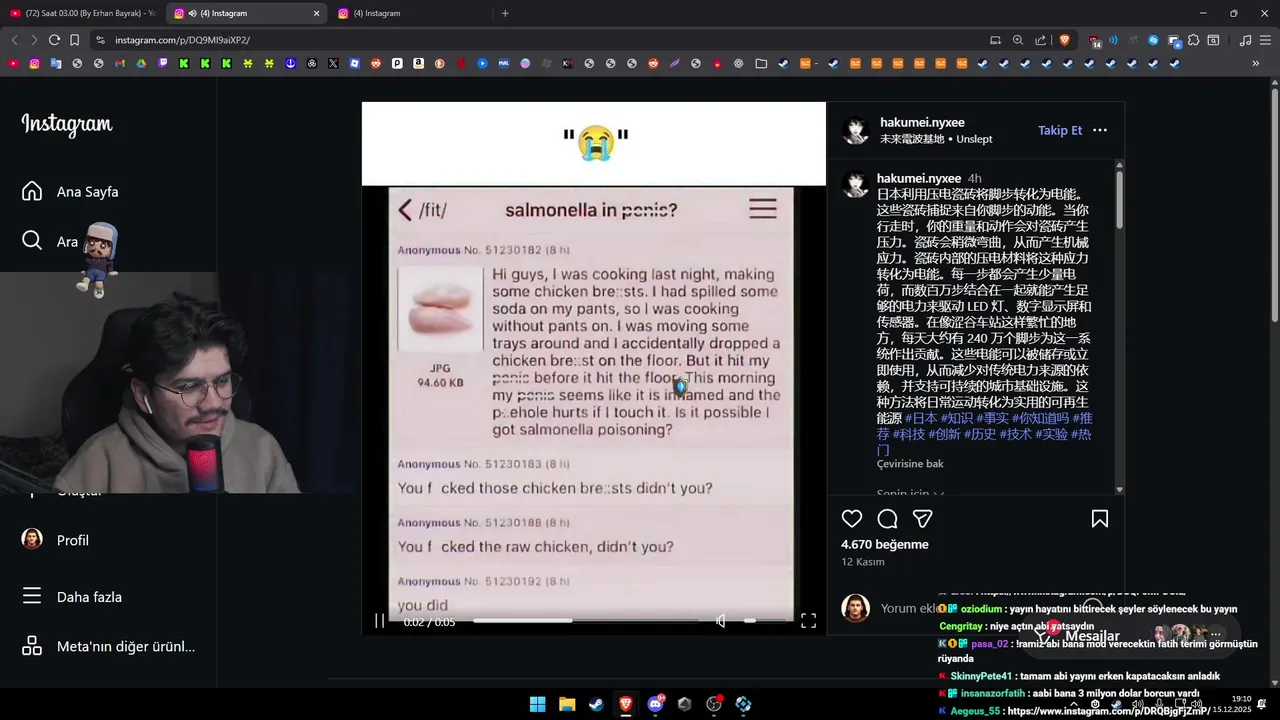Open Profil in the sidebar
This screenshot has width=1280, height=720.
(56, 540)
